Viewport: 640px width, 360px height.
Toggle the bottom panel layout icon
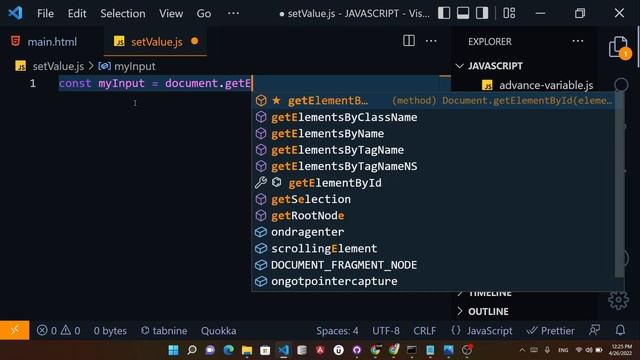463,13
